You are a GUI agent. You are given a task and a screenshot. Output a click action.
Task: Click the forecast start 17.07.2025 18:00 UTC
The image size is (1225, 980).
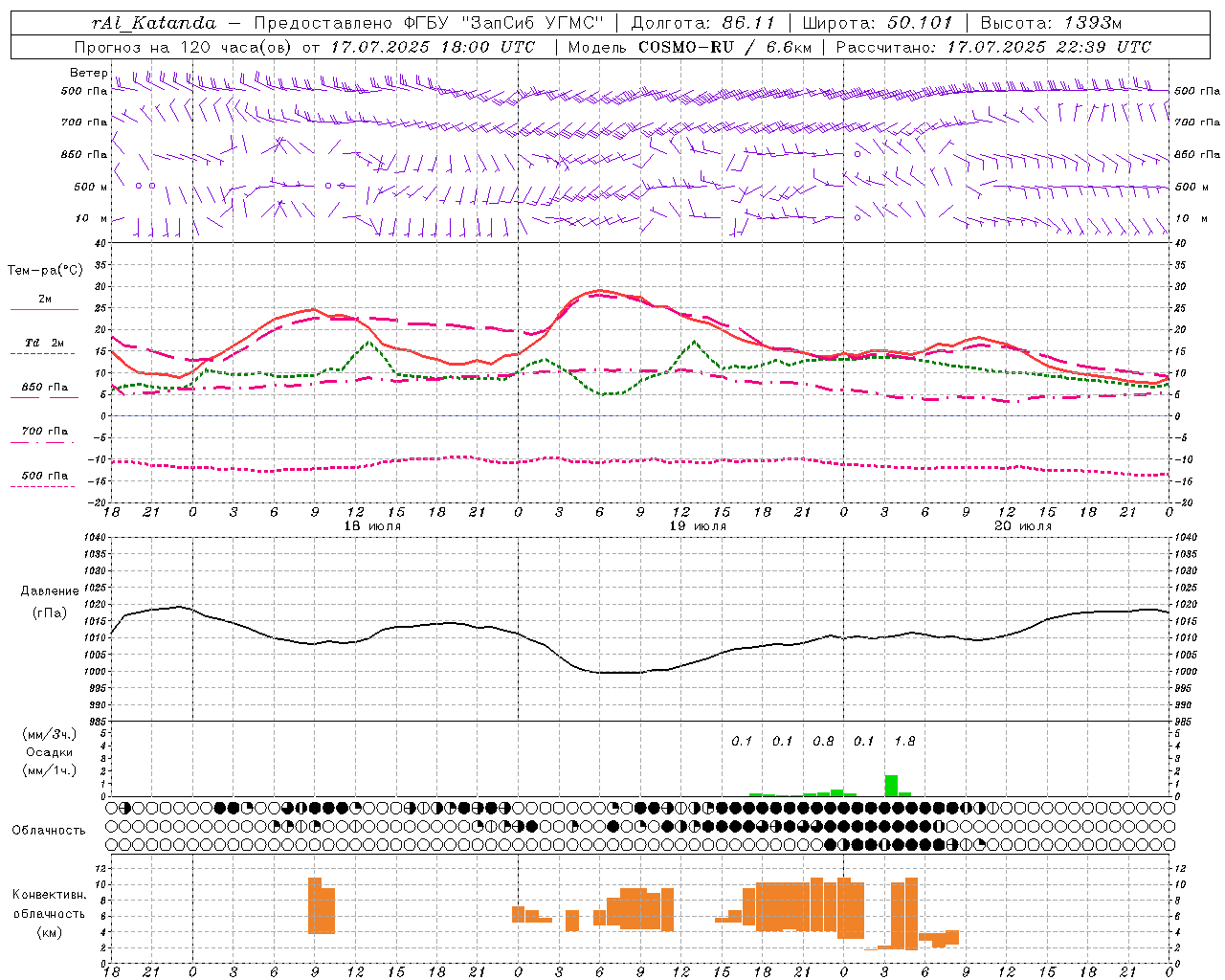coord(433,47)
